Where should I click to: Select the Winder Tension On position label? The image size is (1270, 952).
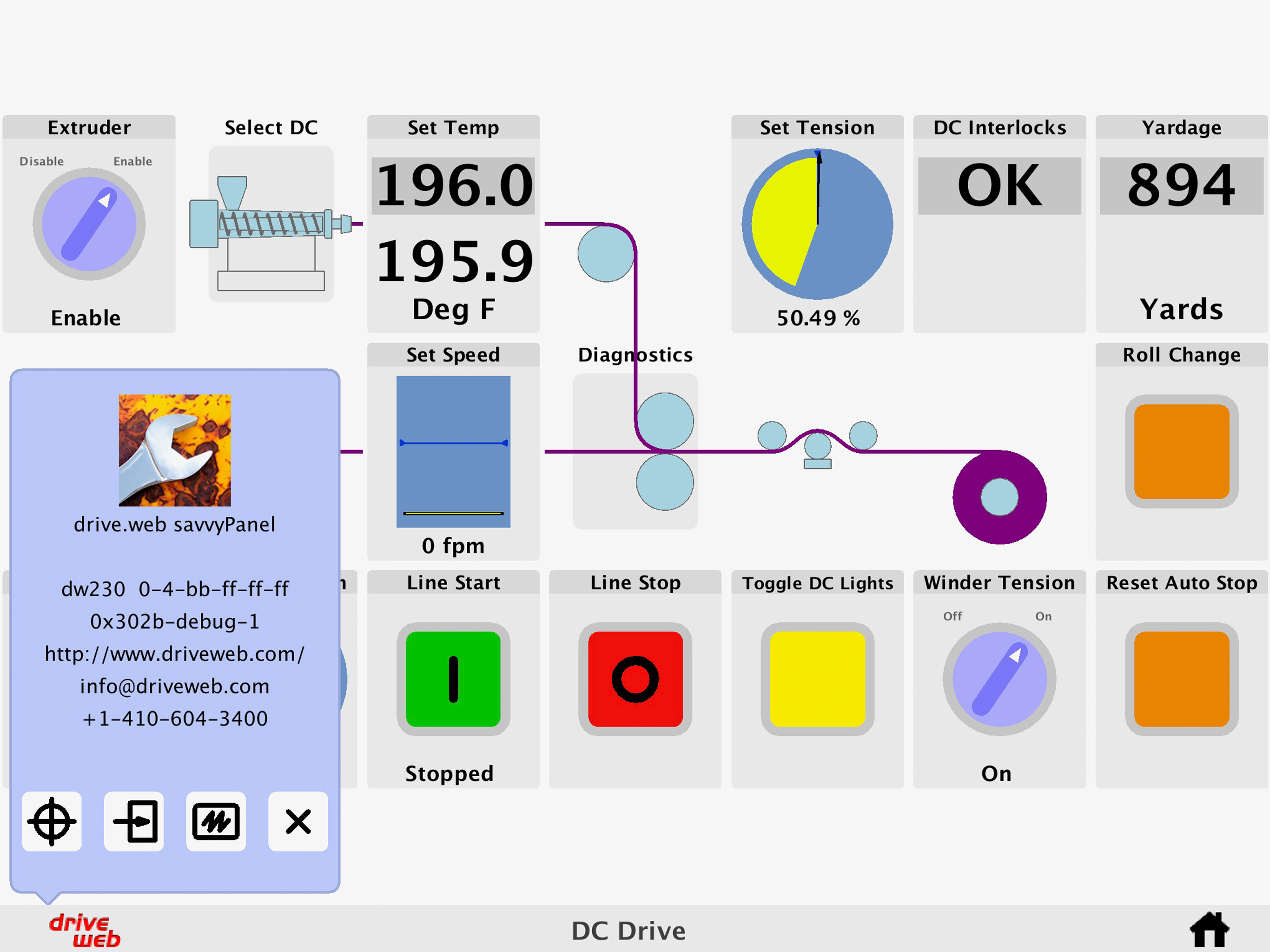click(x=1043, y=616)
